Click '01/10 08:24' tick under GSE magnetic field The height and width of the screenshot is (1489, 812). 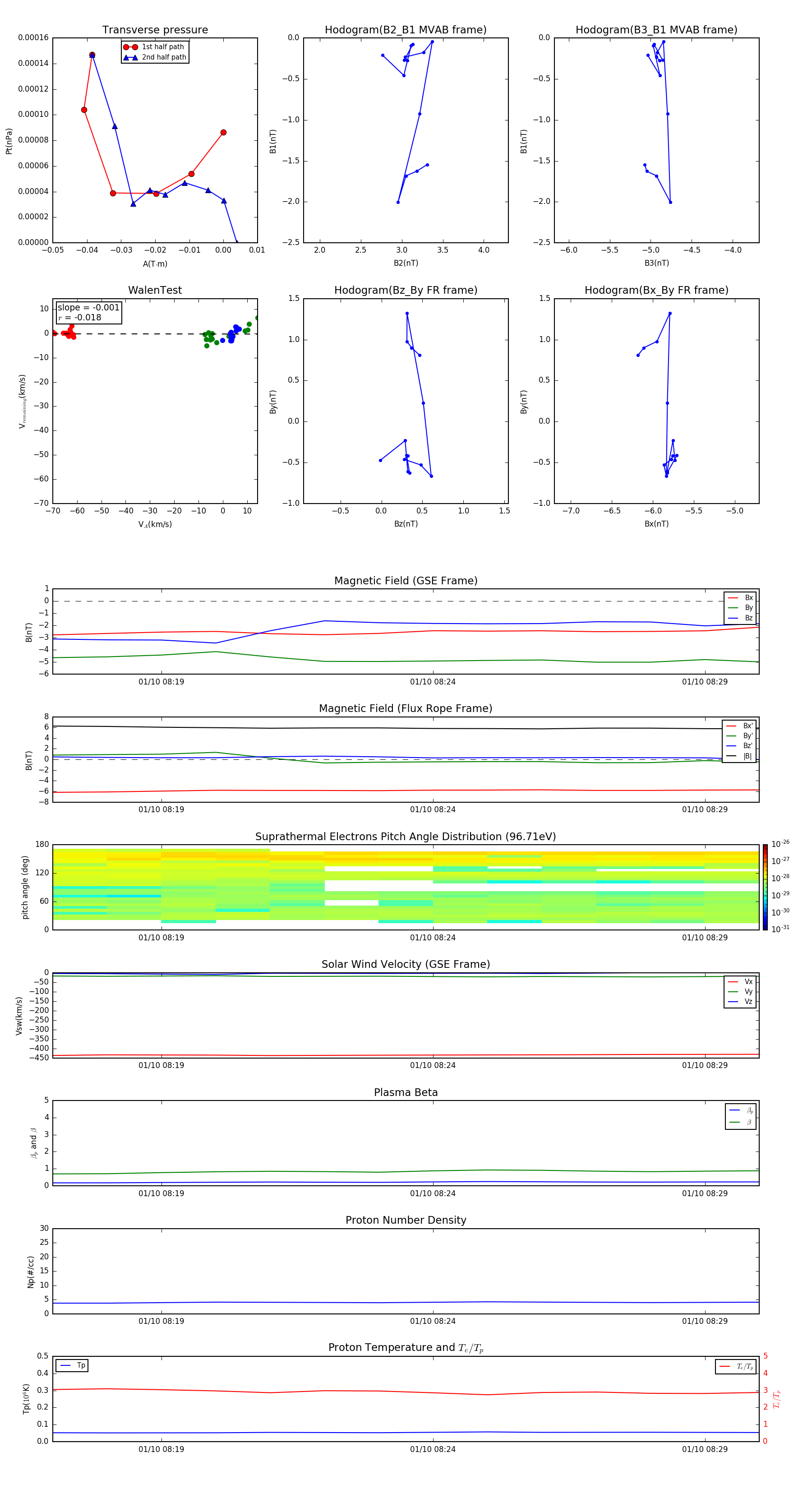click(x=433, y=682)
